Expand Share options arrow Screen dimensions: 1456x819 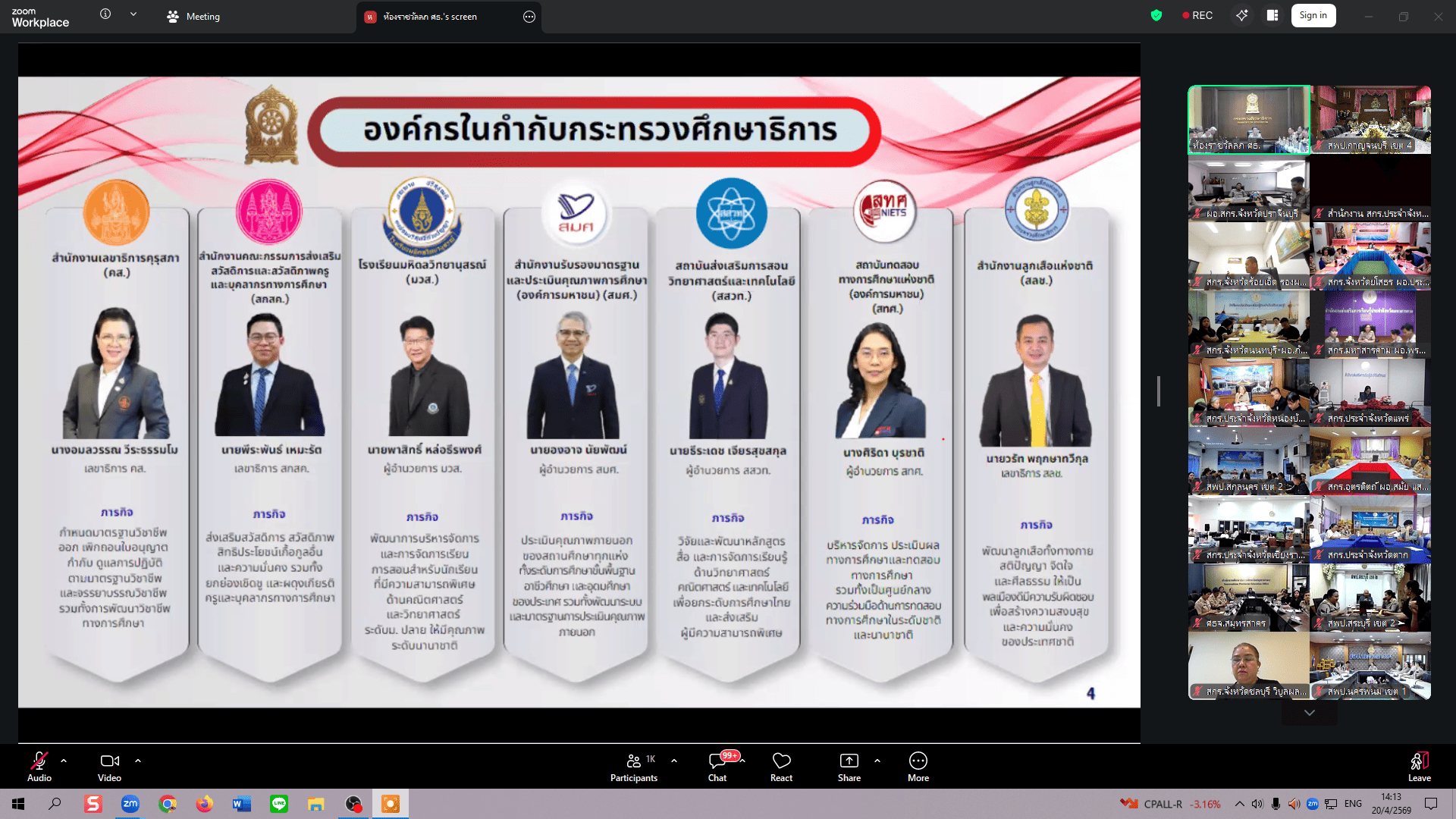pyautogui.click(x=877, y=760)
